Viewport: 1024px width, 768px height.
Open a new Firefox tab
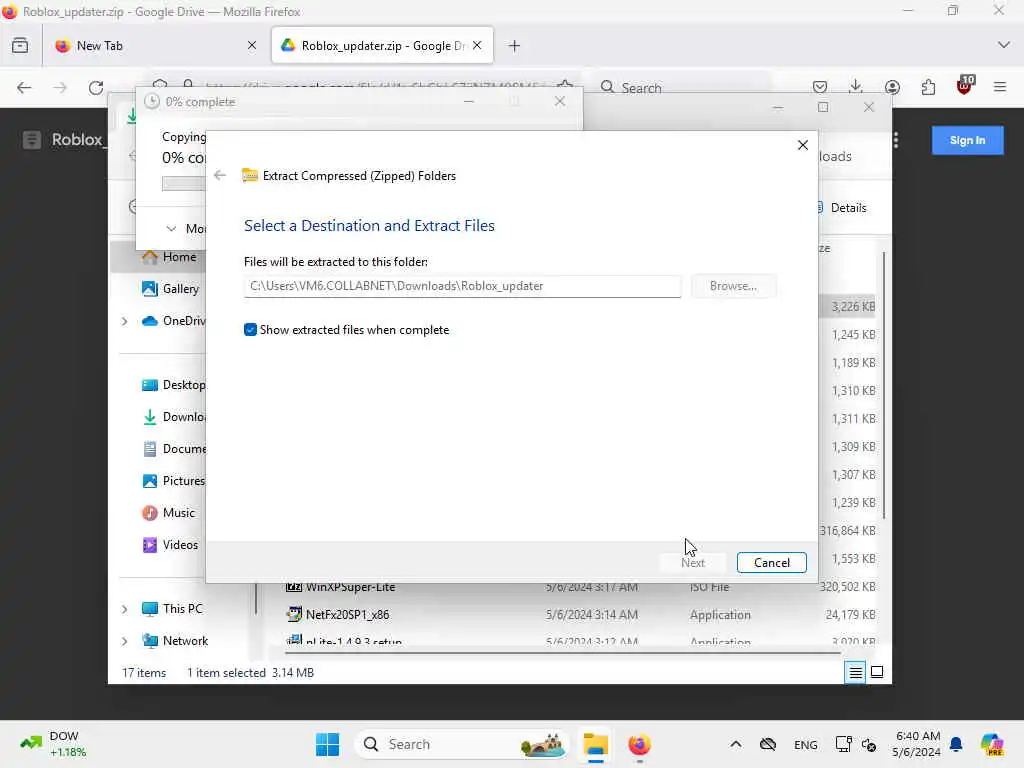(514, 46)
